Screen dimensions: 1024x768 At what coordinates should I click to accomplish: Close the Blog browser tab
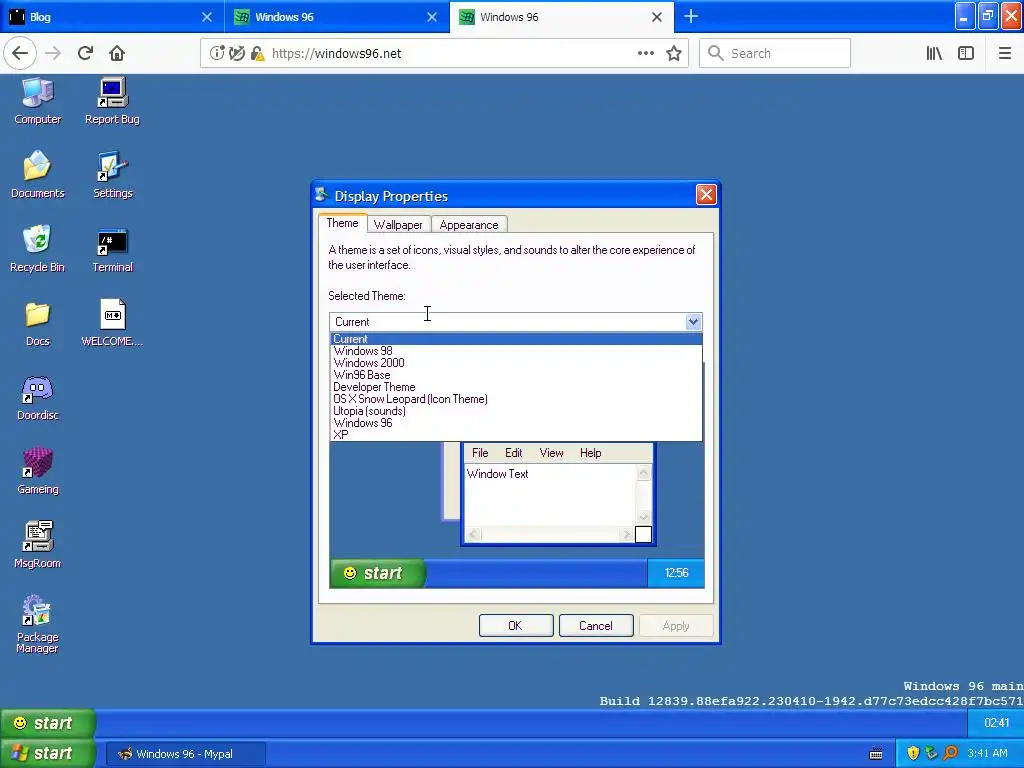pos(206,17)
